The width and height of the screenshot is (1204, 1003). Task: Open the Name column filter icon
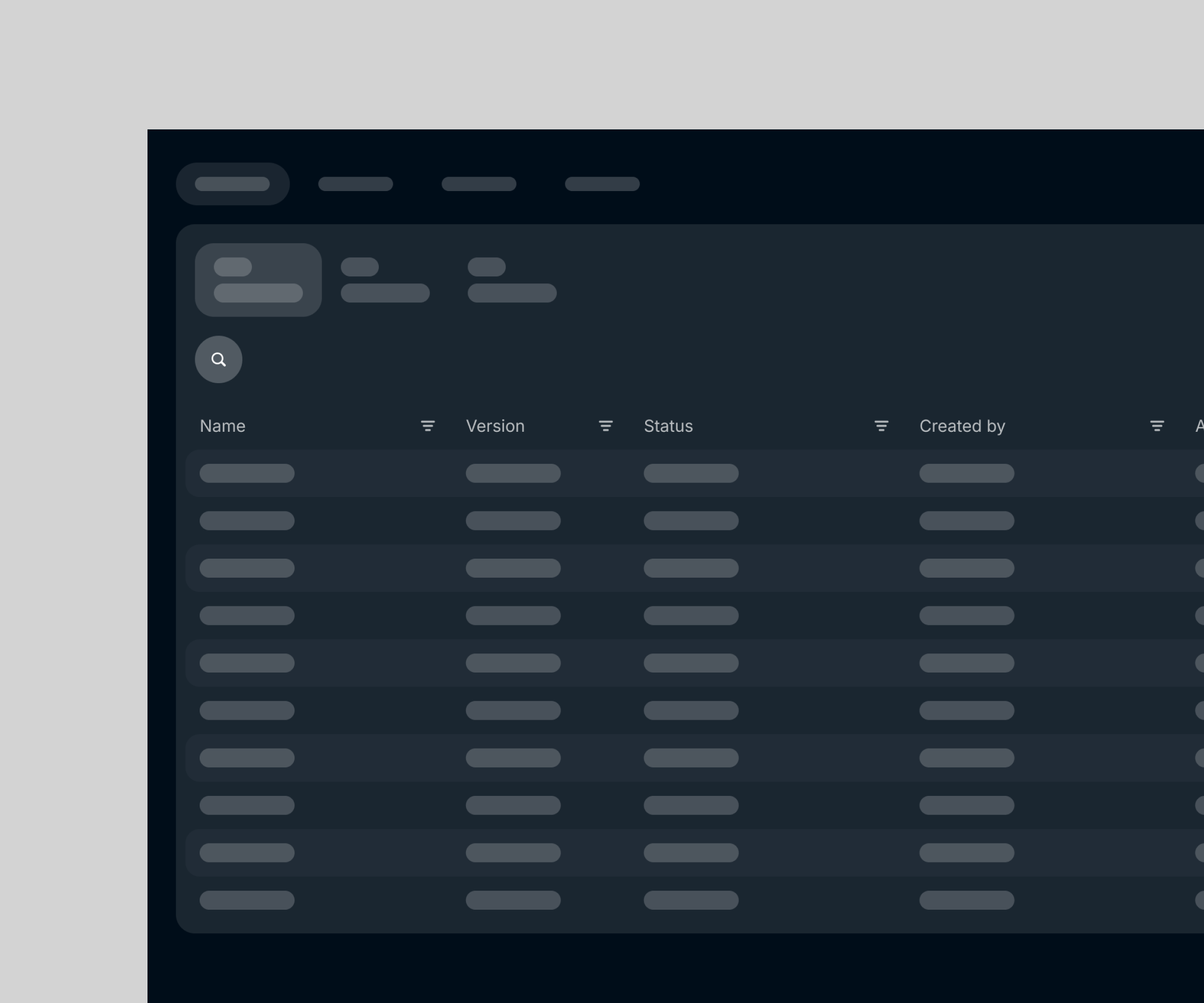[428, 426]
